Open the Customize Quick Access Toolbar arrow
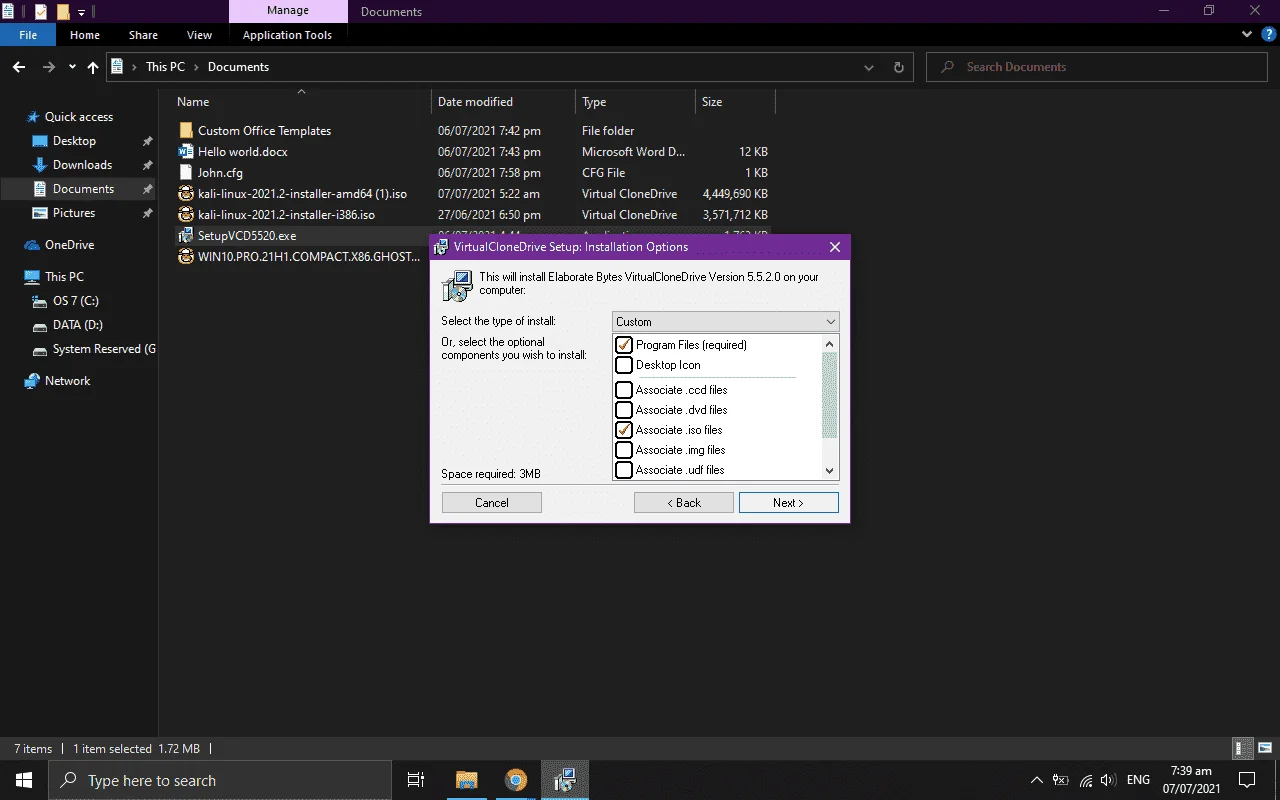Screen dimensions: 1280x800 (x=82, y=13)
